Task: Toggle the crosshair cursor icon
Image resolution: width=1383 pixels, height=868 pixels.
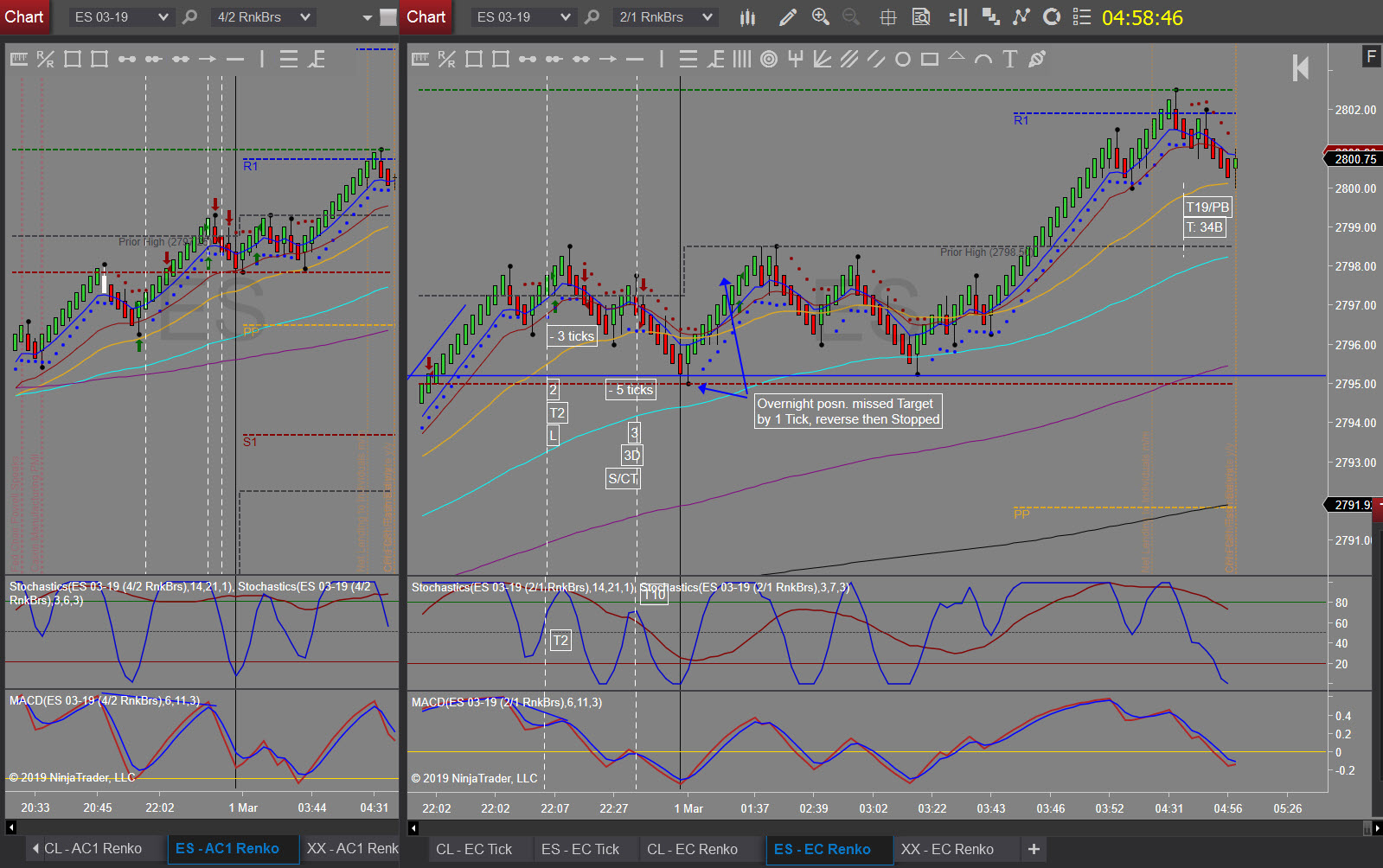Action: point(888,17)
